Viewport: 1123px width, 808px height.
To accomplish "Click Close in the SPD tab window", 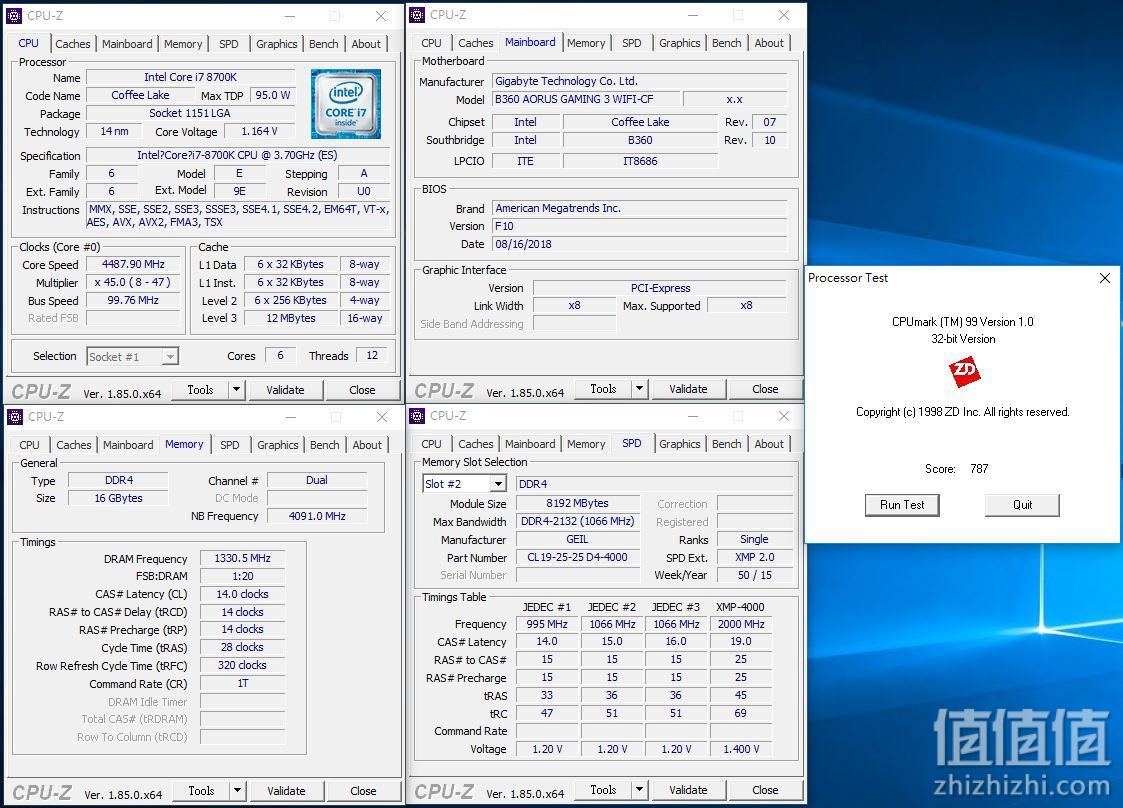I will 765,789.
